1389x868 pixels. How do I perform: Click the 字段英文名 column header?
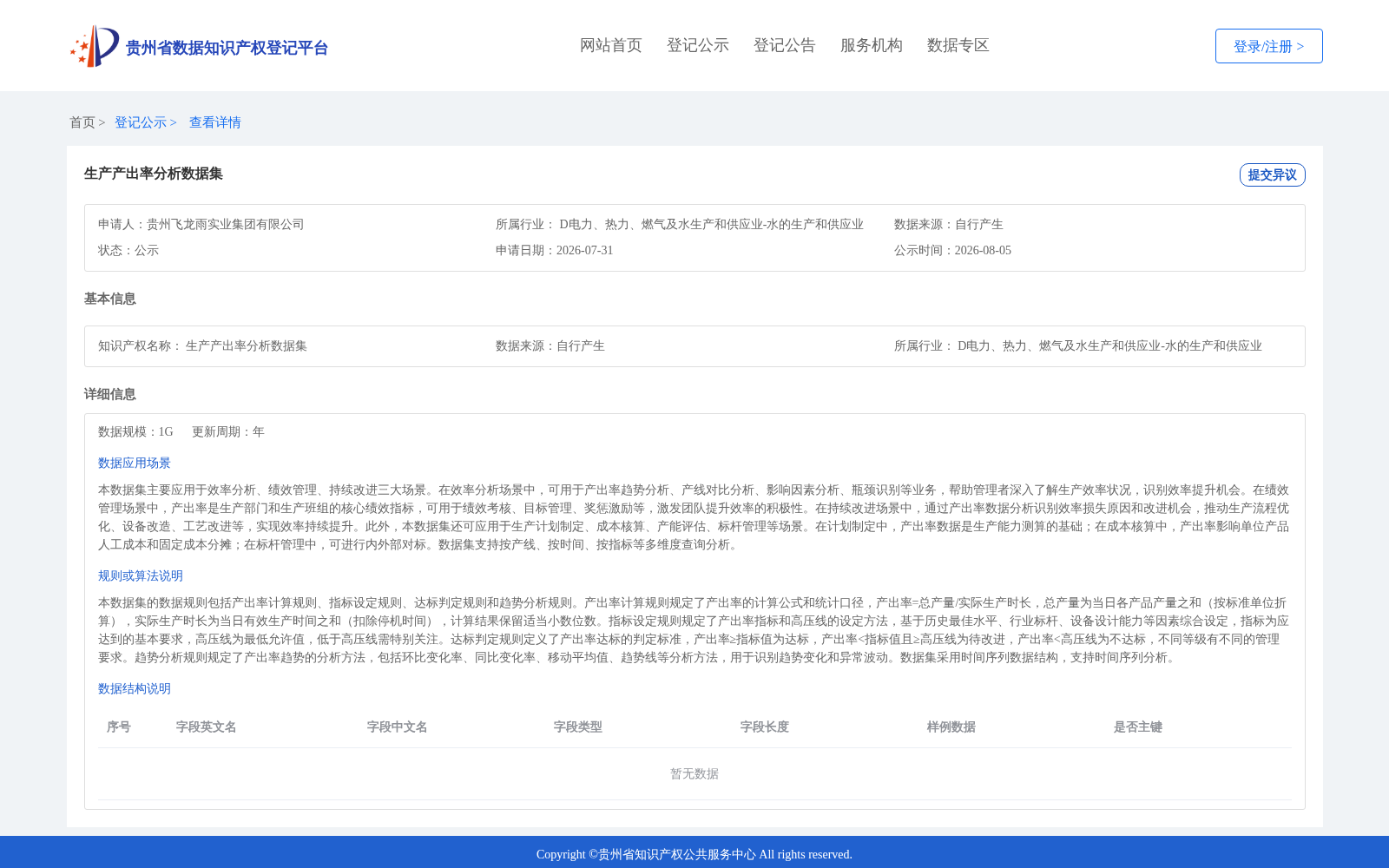[x=207, y=727]
